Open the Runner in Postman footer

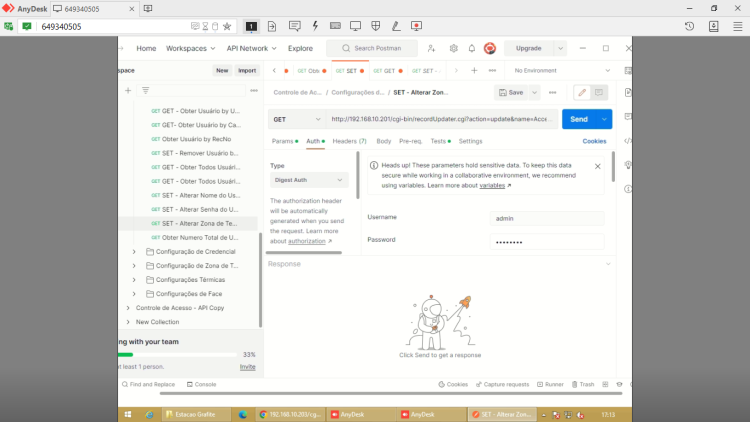[550, 385]
